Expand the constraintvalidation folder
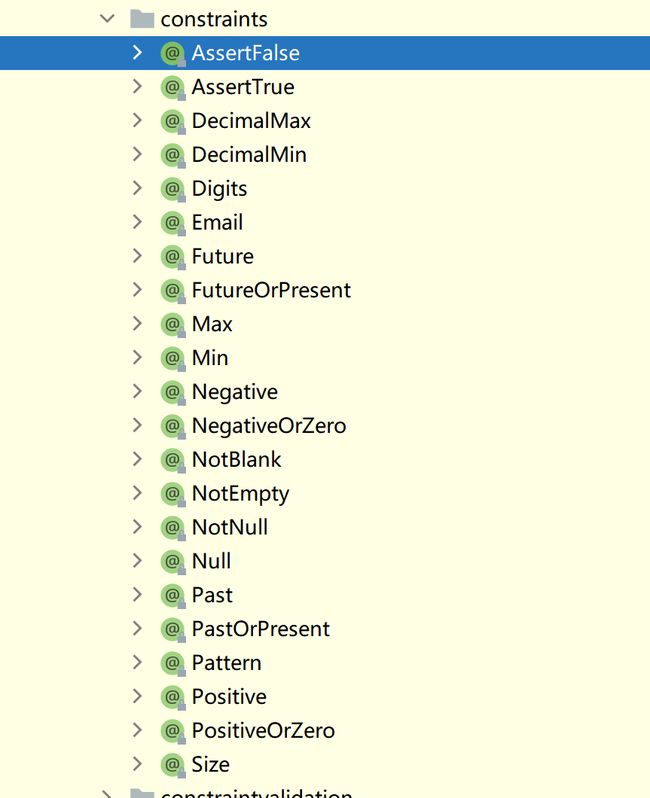 (106, 794)
